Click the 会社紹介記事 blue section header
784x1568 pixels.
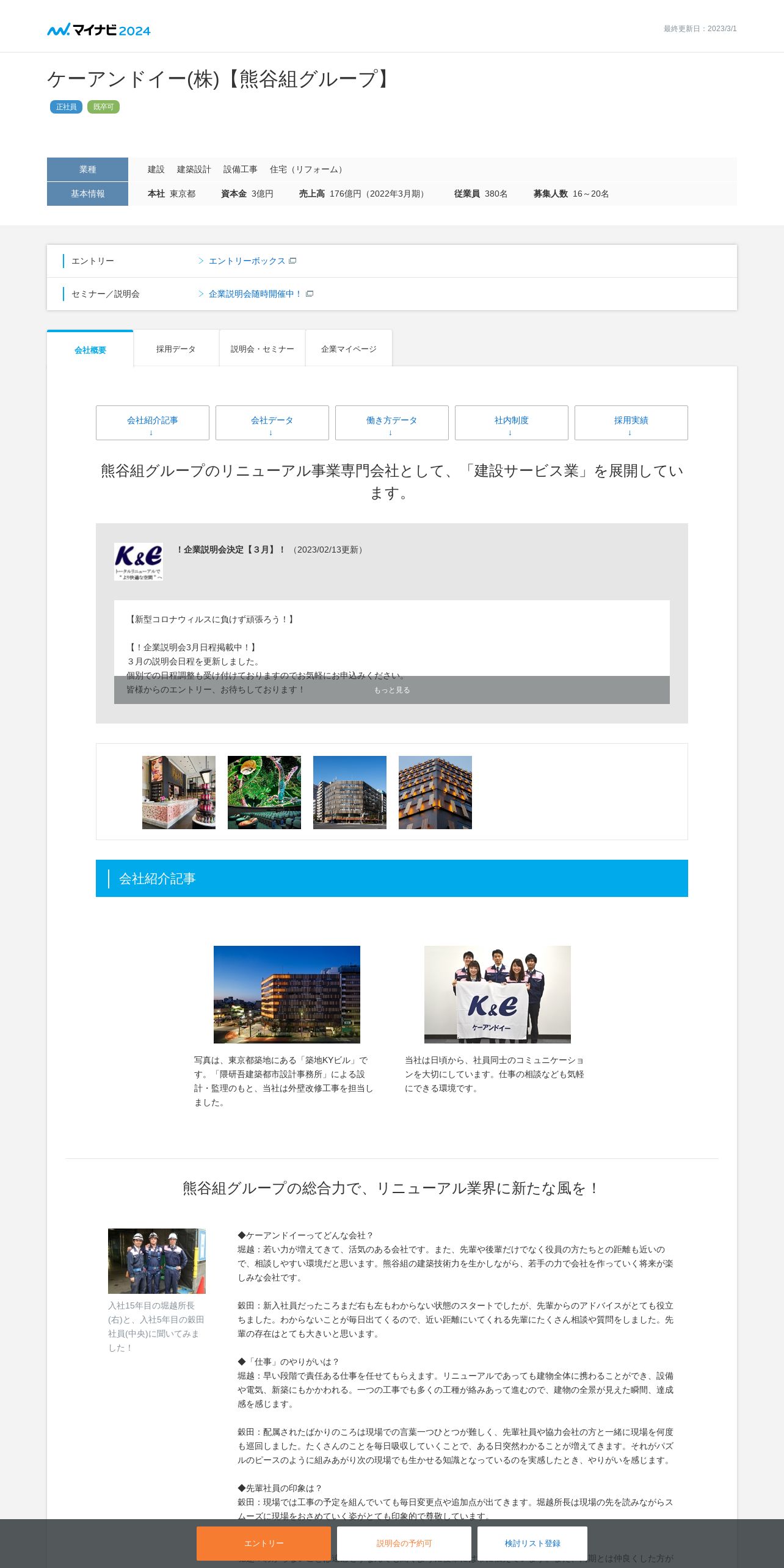[x=392, y=879]
